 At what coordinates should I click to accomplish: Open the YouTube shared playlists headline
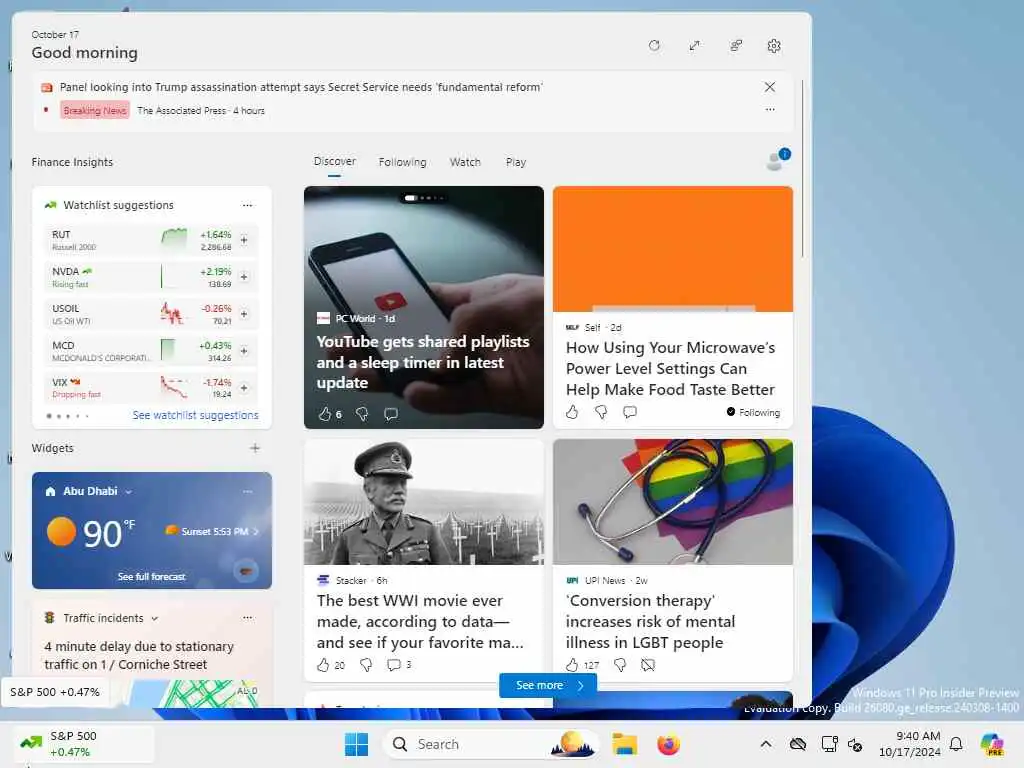pyautogui.click(x=423, y=362)
